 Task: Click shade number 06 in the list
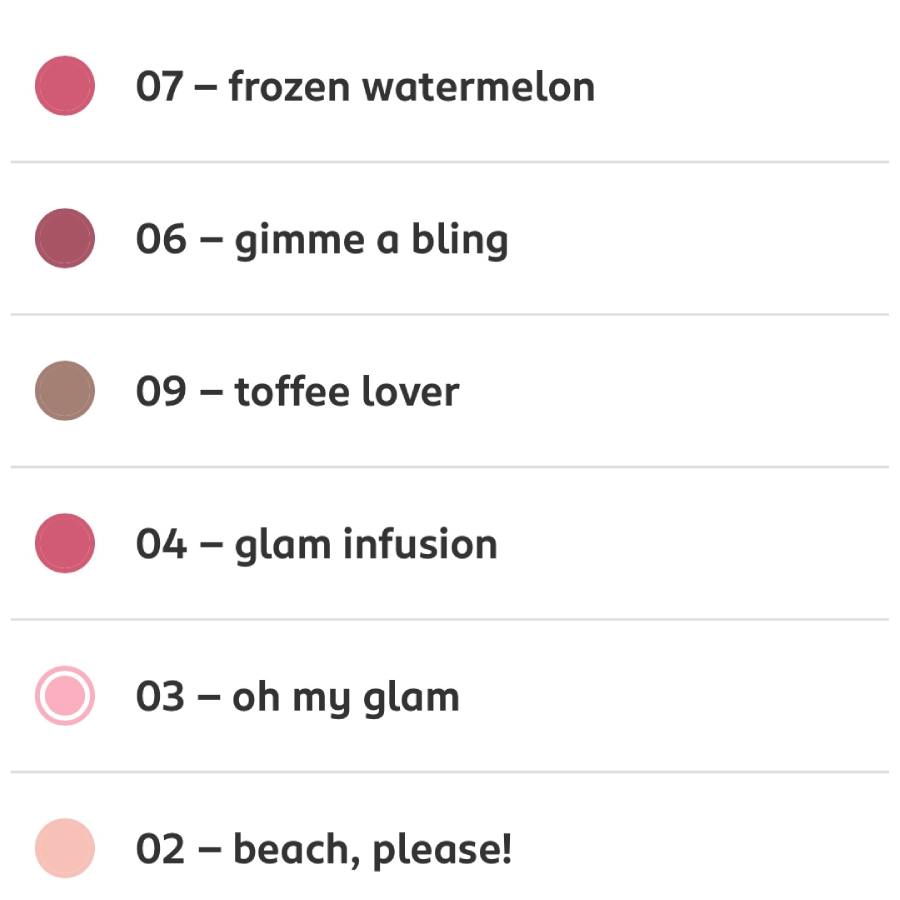[160, 240]
